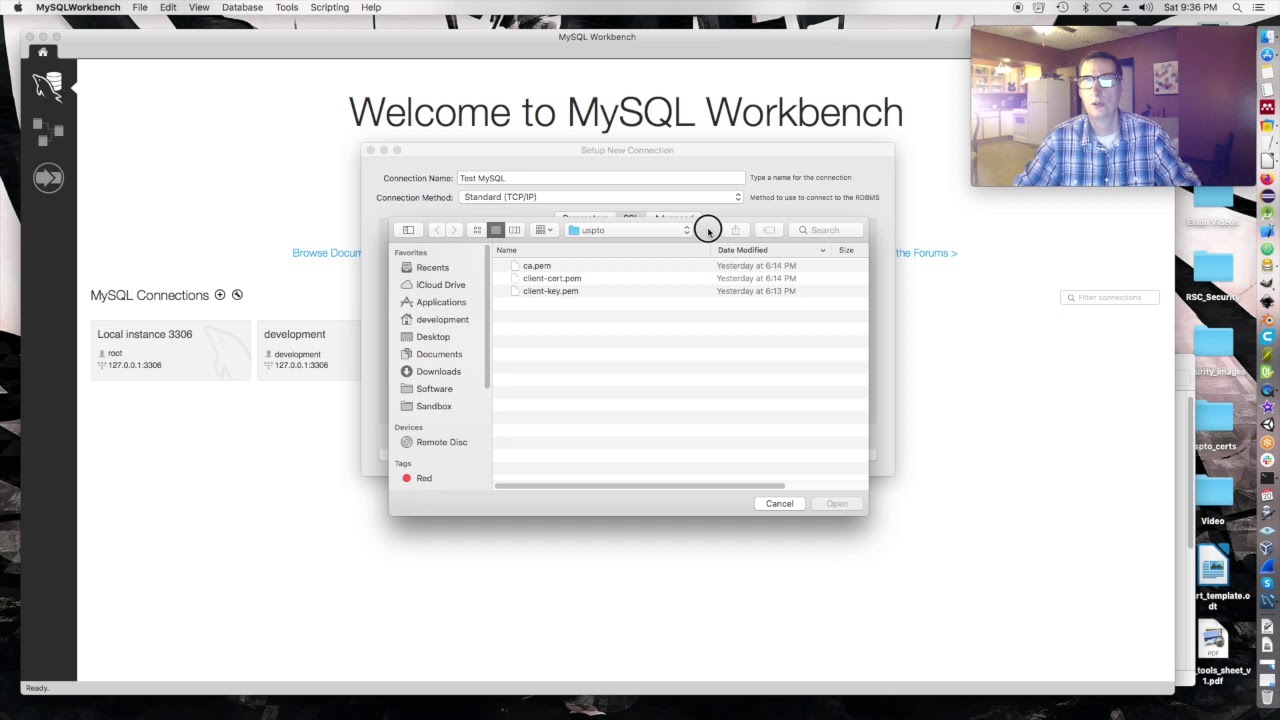Viewport: 1280px width, 720px height.
Task: Click the file list horizontal scrollbar
Action: (640, 486)
